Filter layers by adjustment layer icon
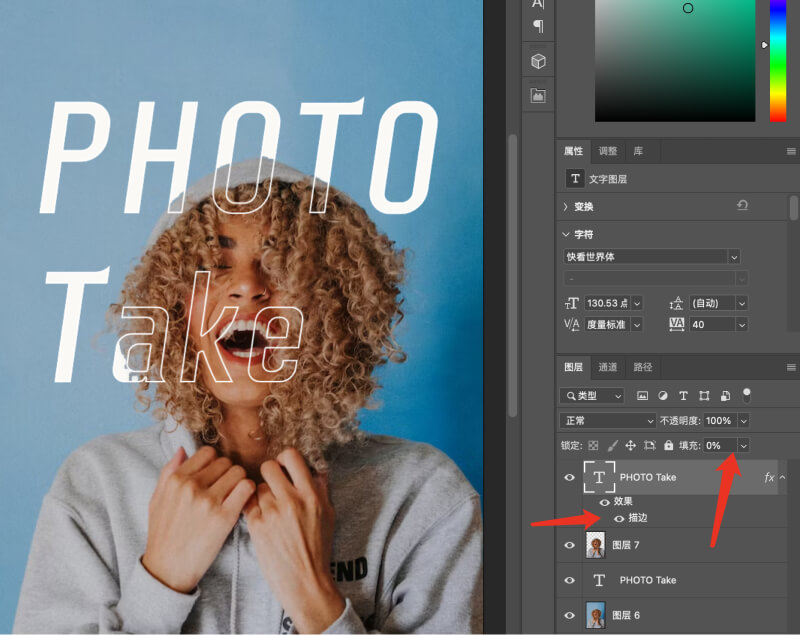800x635 pixels. (x=663, y=396)
